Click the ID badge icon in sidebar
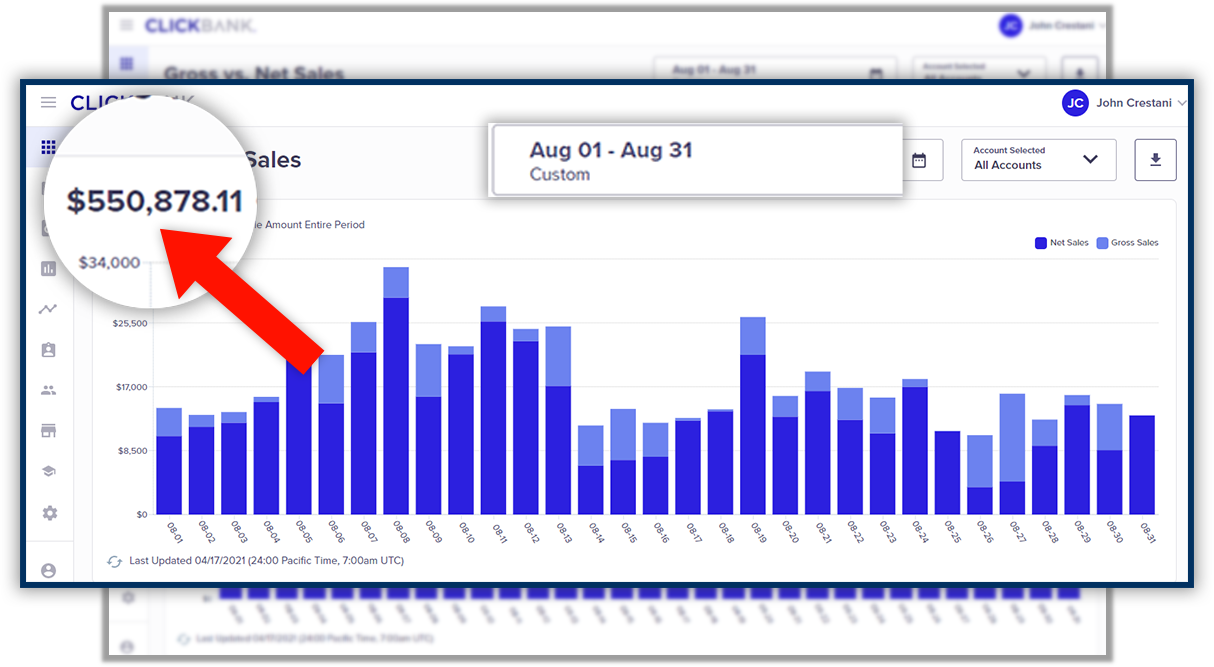This screenshot has height=667, width=1214. [48, 350]
